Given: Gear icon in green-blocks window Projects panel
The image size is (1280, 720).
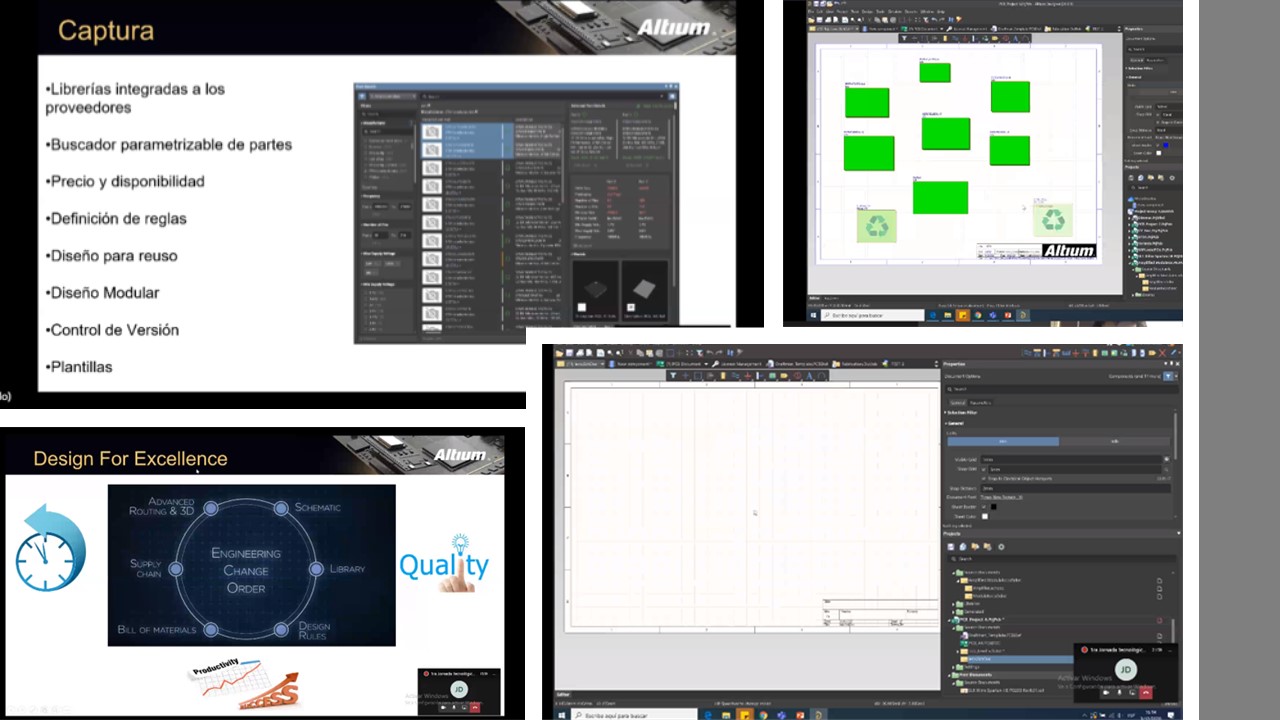Looking at the screenshot, I should click(x=1172, y=178).
